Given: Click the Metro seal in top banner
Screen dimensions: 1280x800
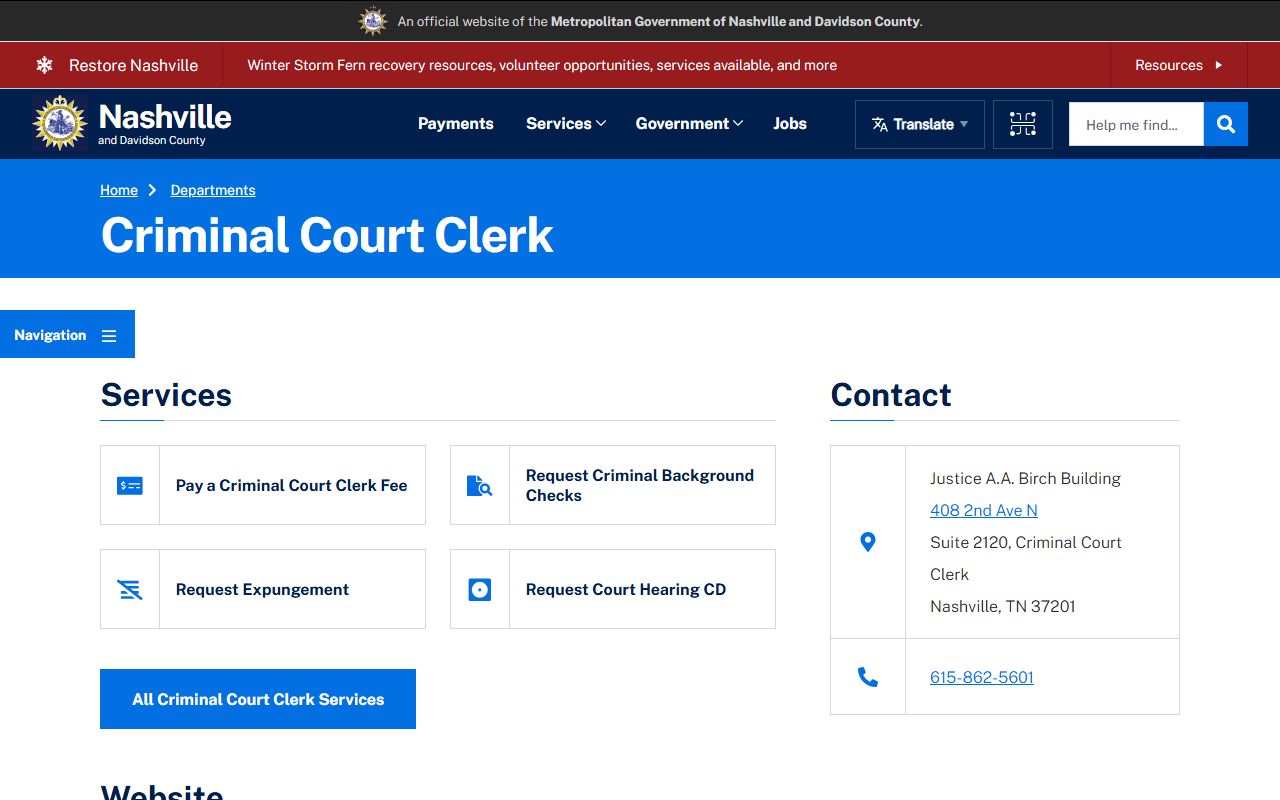Looking at the screenshot, I should click(373, 21).
